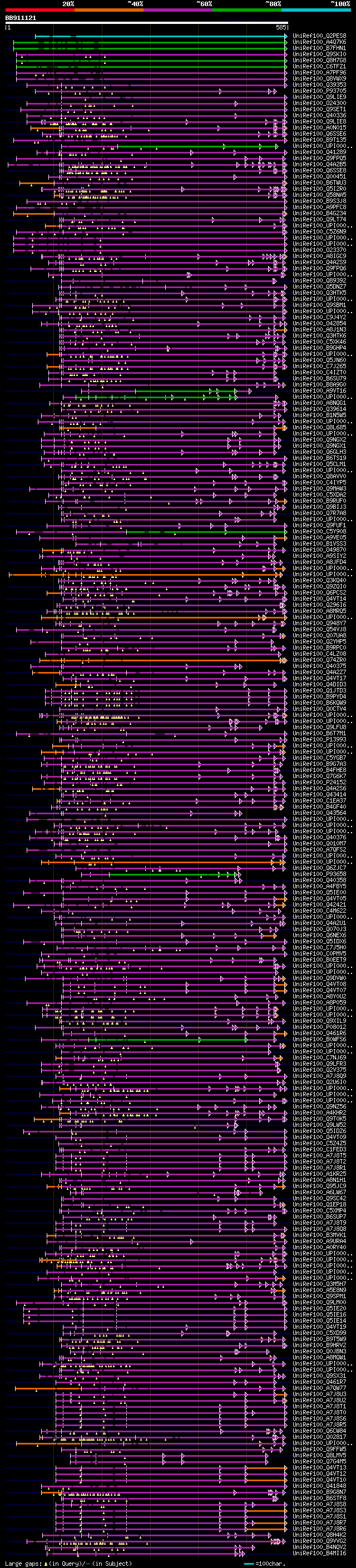356x1568 pixels.
Task: Select the UniRef100_C9J4Y2 entry
Action: pyautogui.click(x=319, y=317)
